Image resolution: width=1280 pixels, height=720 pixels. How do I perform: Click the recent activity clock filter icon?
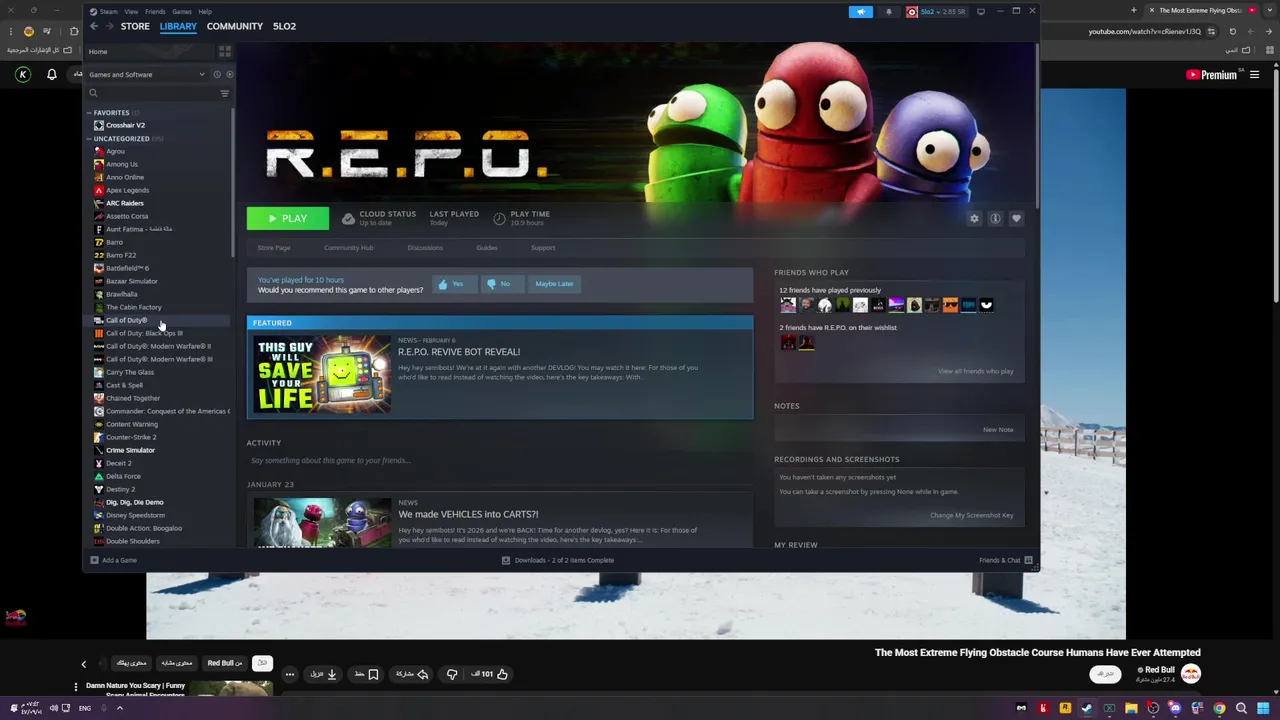pos(217,74)
